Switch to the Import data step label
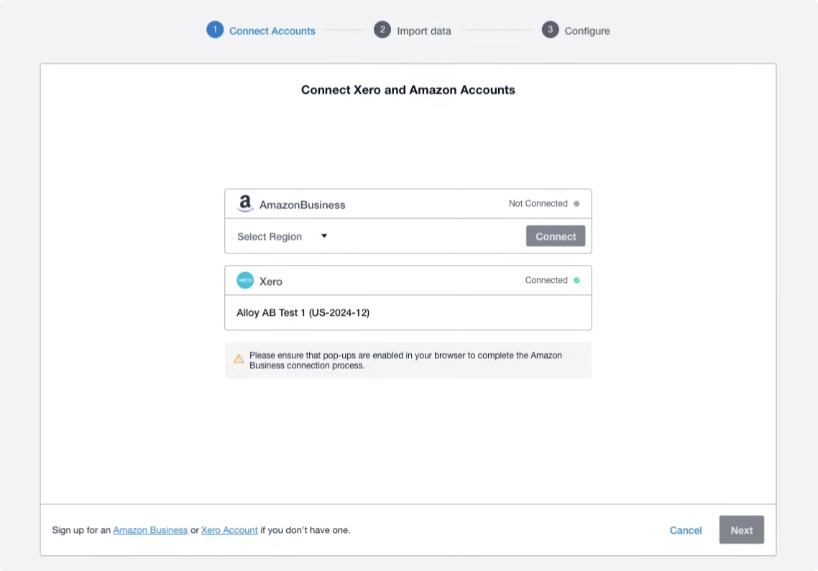 [423, 31]
